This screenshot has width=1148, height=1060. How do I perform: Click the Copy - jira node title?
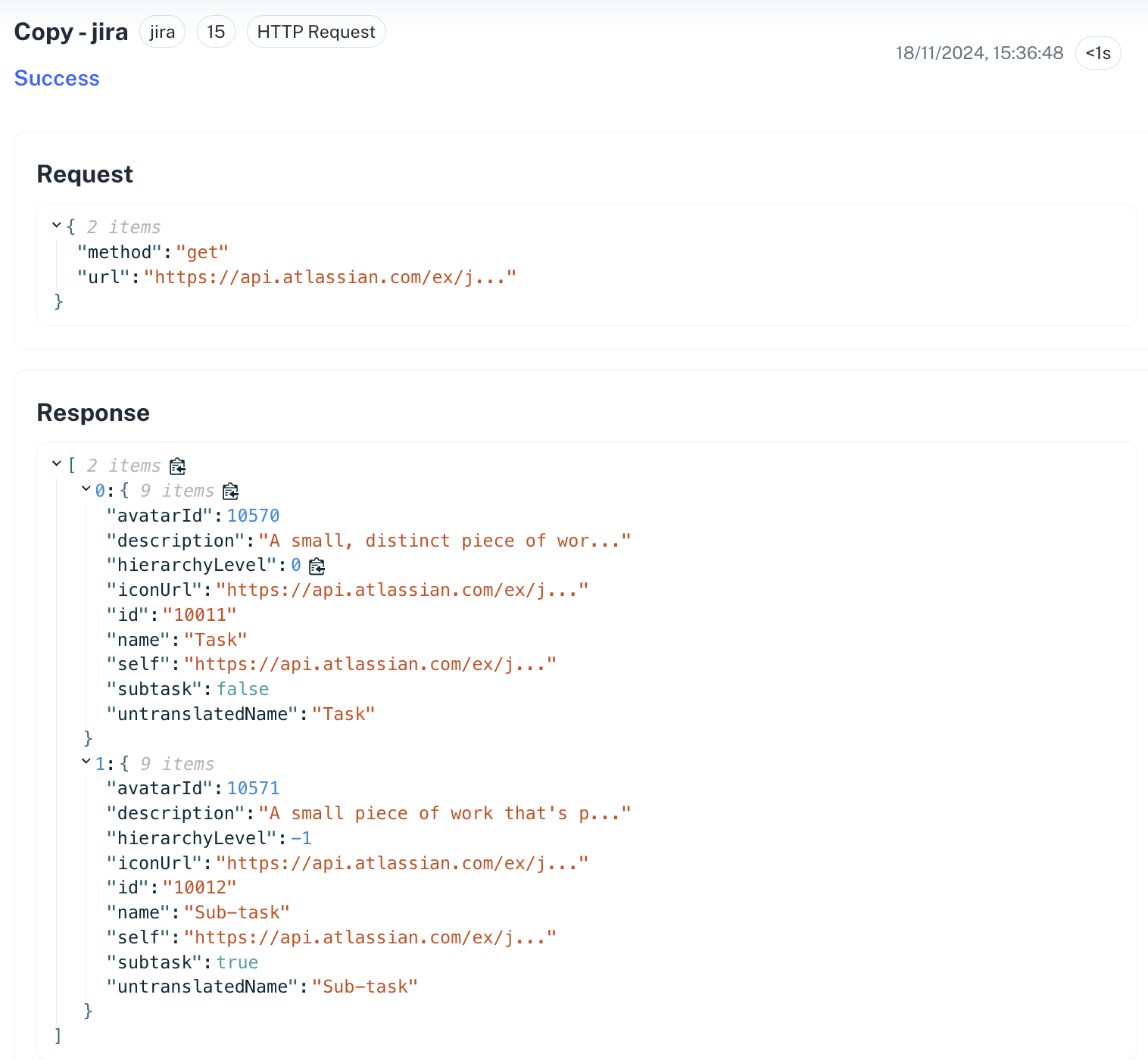pos(70,31)
